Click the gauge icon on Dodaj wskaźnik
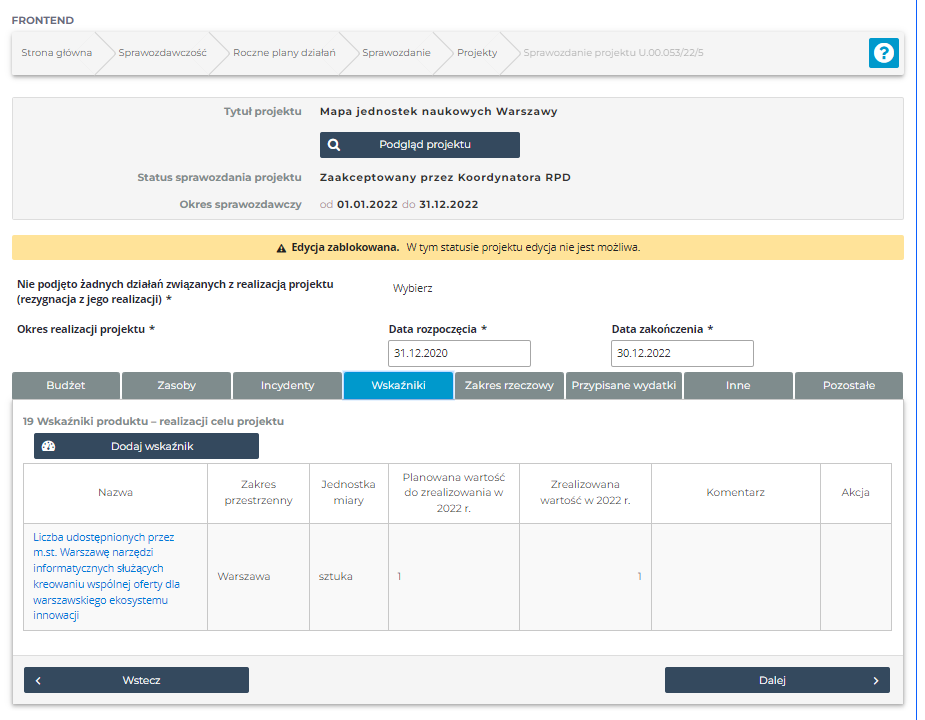This screenshot has width=925, height=720. coord(48,446)
